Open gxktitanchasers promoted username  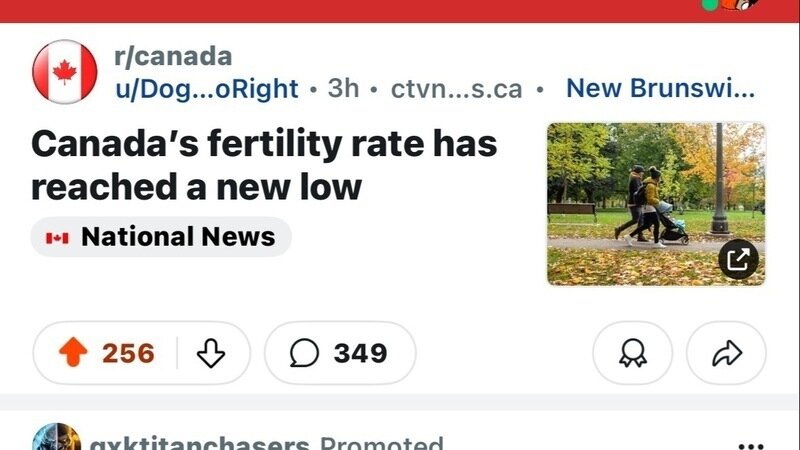click(x=199, y=443)
